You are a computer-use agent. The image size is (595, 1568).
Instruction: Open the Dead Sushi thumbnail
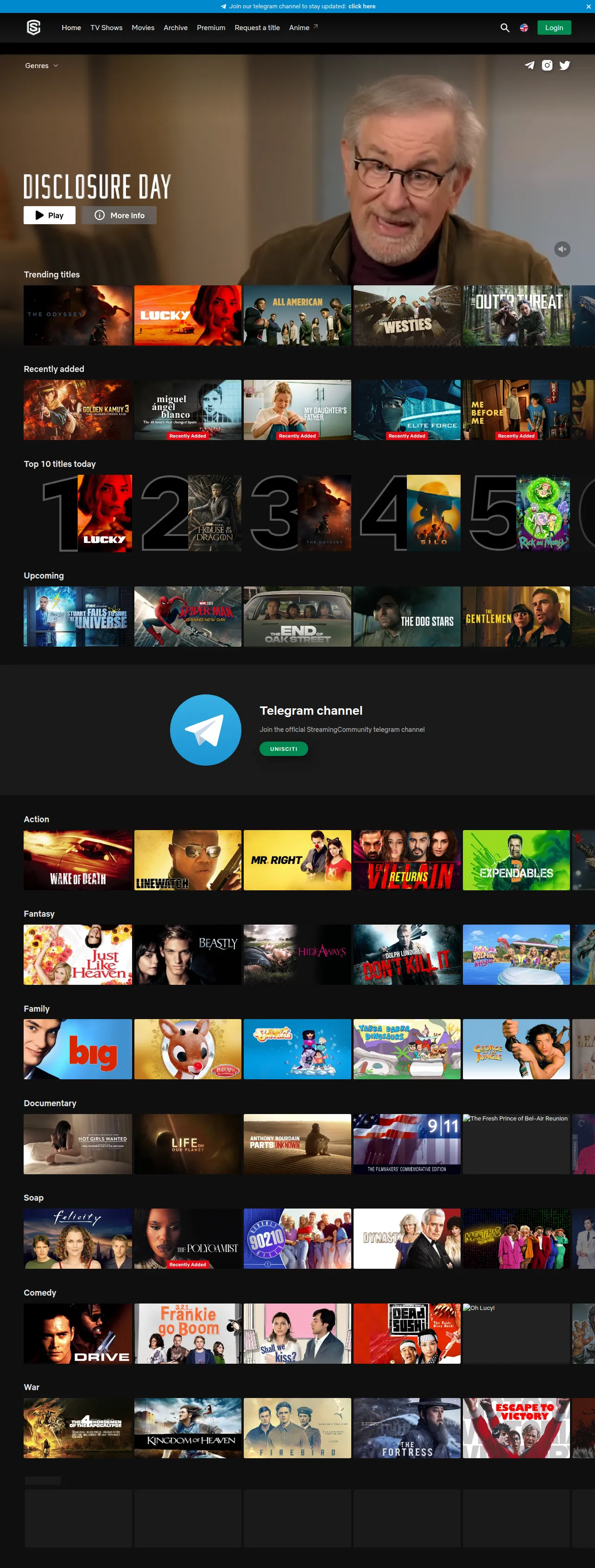click(407, 1333)
